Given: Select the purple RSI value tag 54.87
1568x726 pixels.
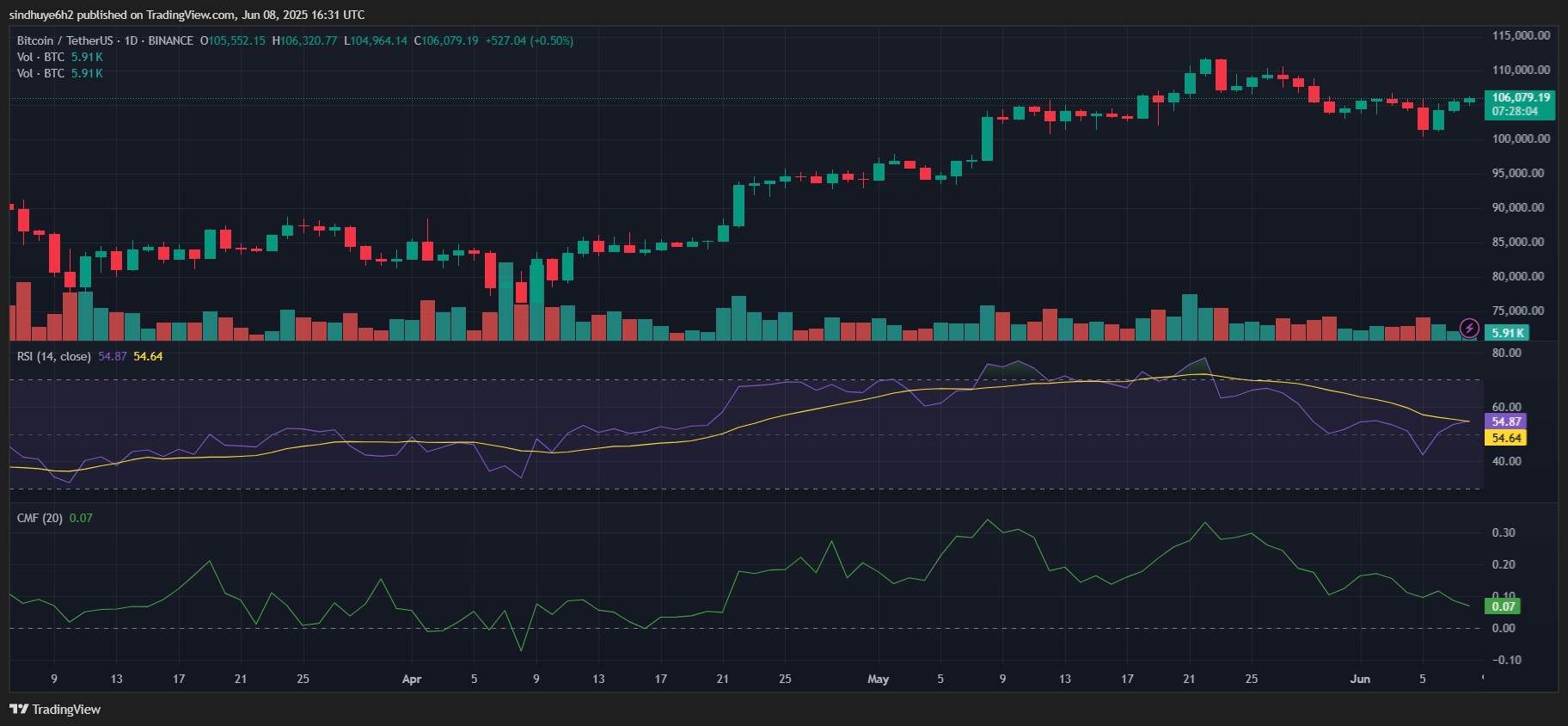Looking at the screenshot, I should click(x=1506, y=421).
